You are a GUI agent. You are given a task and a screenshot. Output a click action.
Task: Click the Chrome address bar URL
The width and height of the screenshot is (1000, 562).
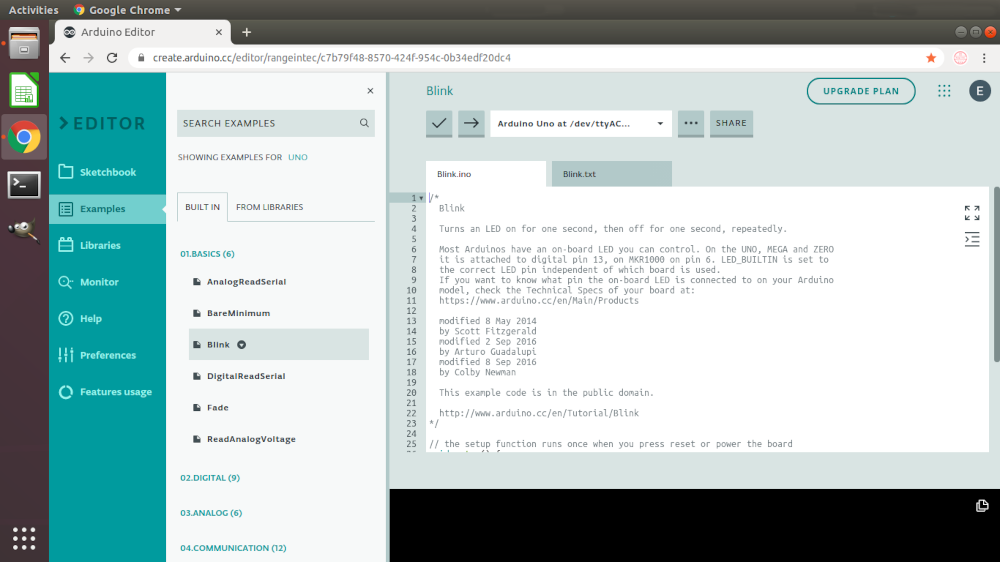[x=332, y=58]
